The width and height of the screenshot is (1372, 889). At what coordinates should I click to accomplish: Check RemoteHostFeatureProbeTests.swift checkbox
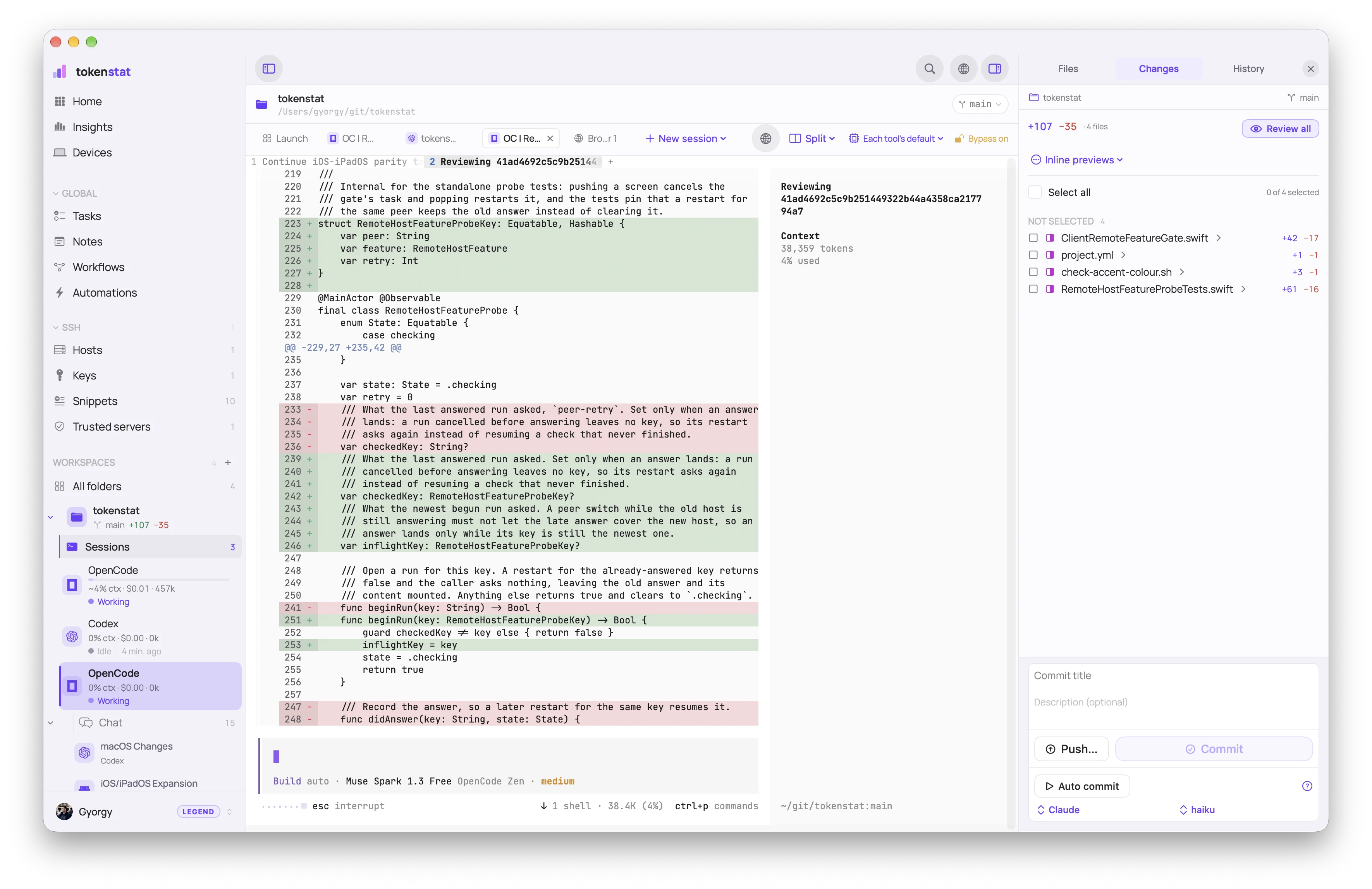(1033, 289)
